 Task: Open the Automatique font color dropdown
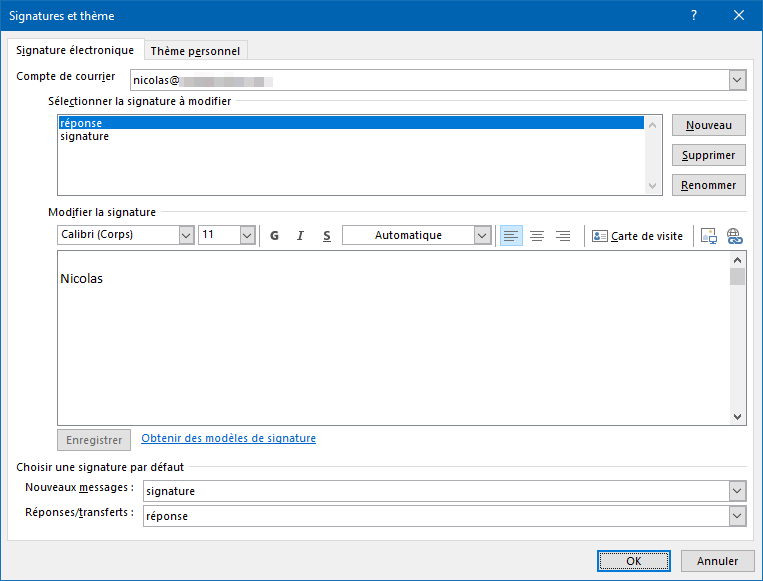coord(482,236)
